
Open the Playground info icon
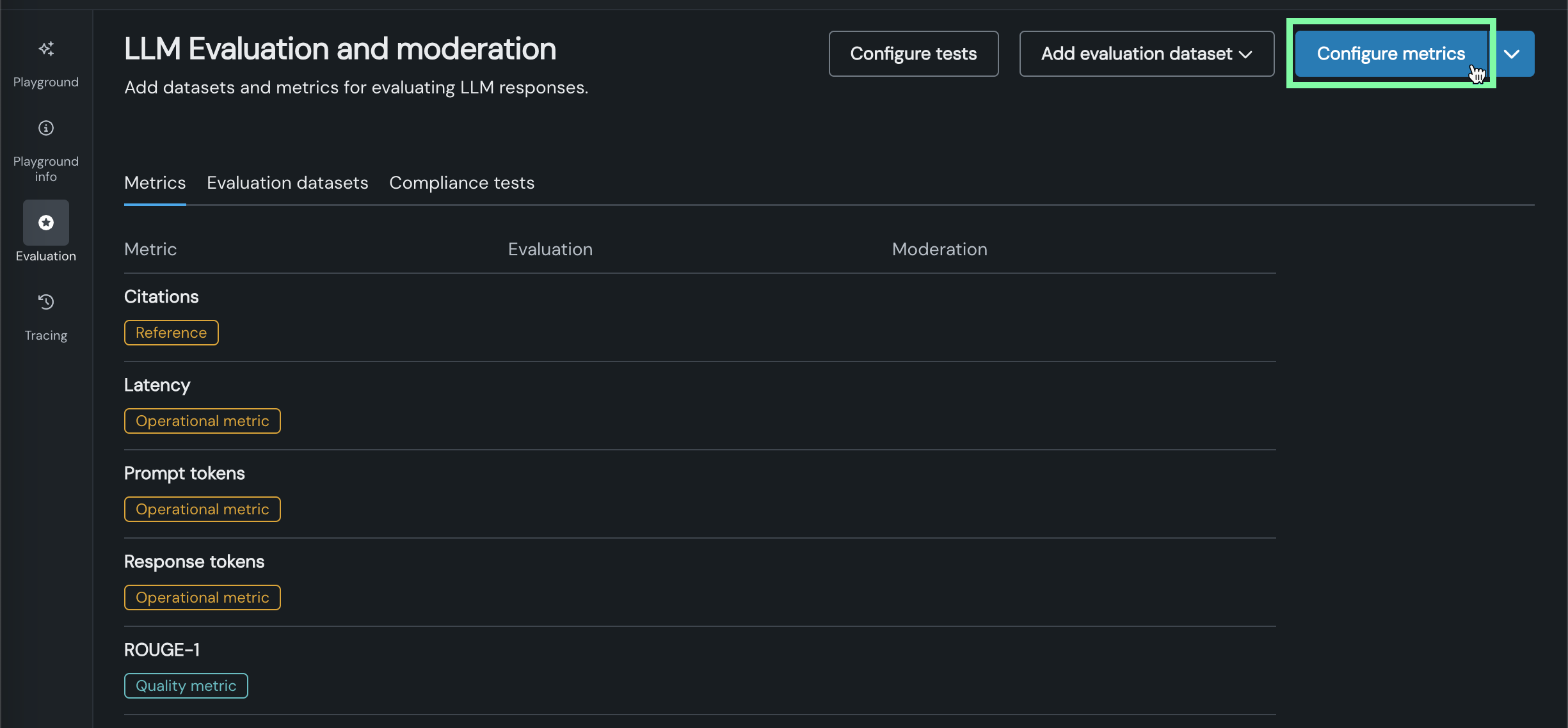pyautogui.click(x=46, y=129)
